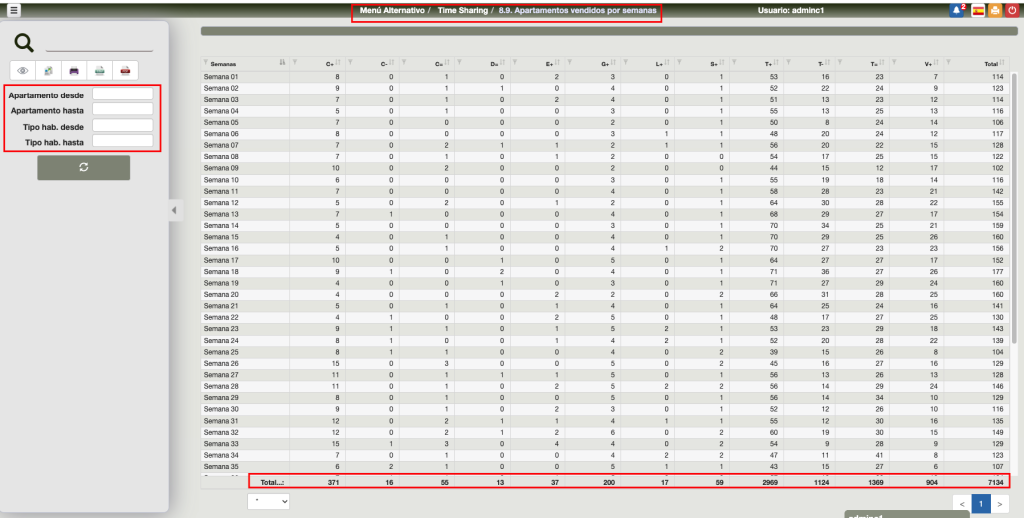Click the eye preview icon in toolbar
Image resolution: width=1024 pixels, height=518 pixels.
[x=23, y=71]
